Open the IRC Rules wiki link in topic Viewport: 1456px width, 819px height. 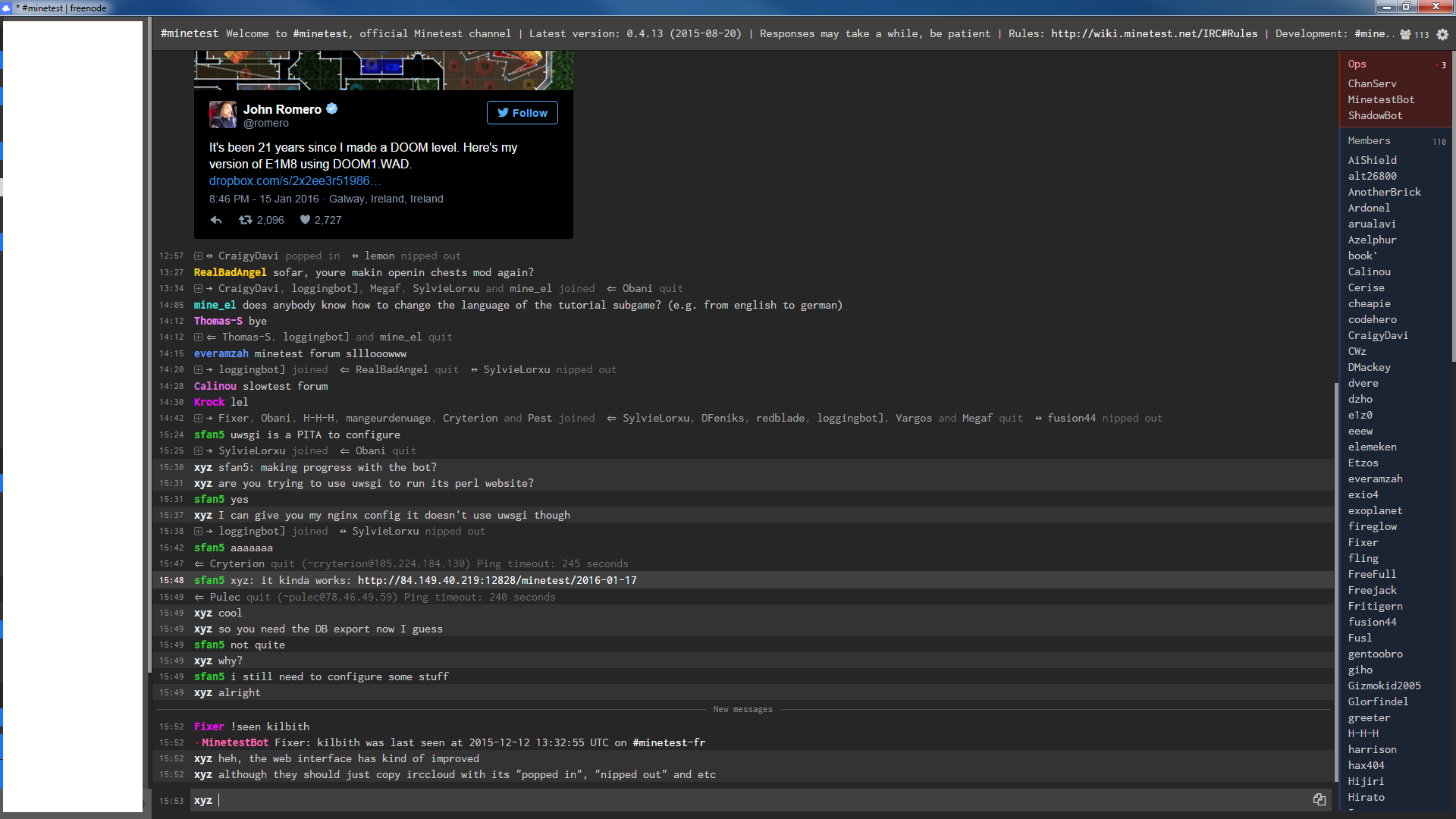[1153, 34]
